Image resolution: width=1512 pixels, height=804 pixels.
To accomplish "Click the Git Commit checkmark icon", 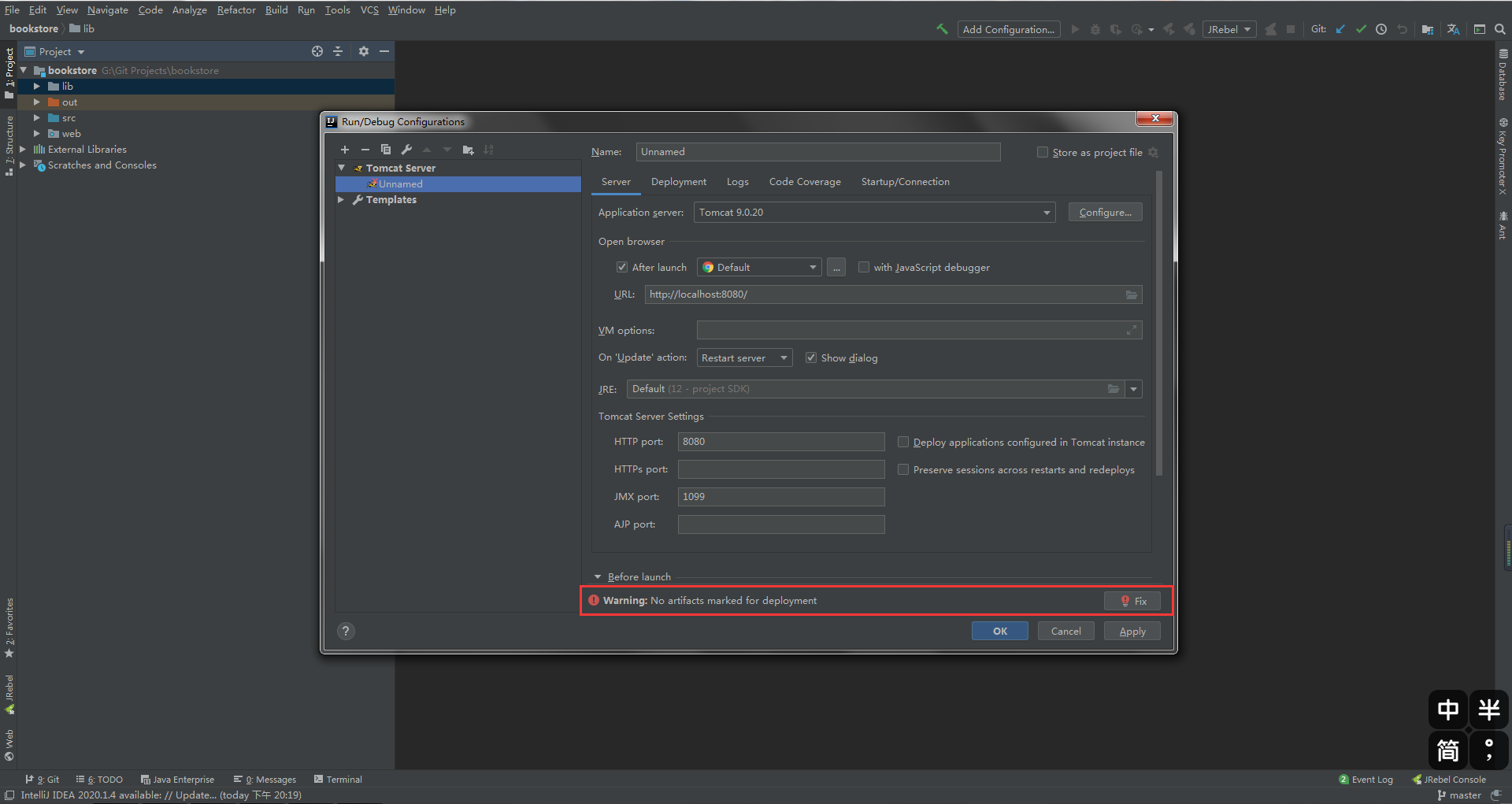I will pos(1361,29).
